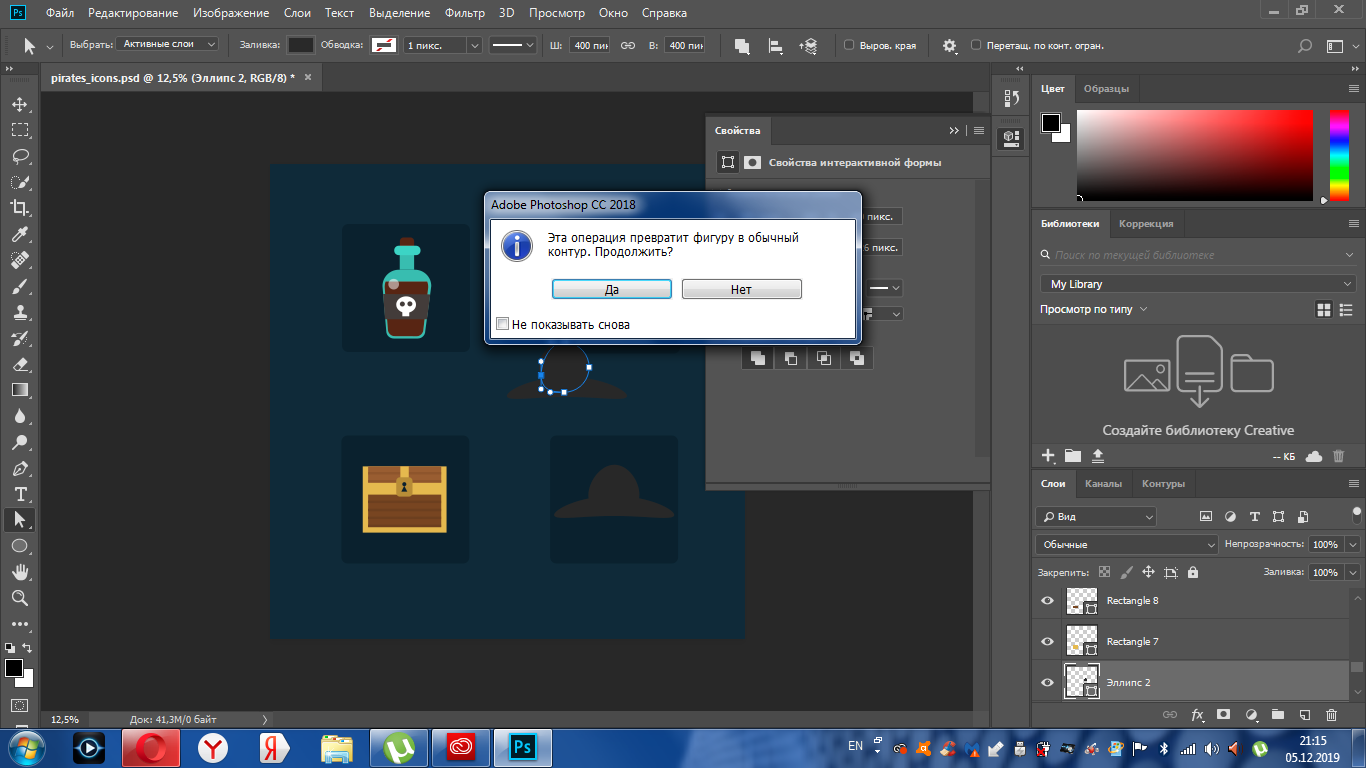This screenshot has width=1366, height=768.
Task: Open 'Активные слои' selection dropdown
Action: tap(168, 44)
